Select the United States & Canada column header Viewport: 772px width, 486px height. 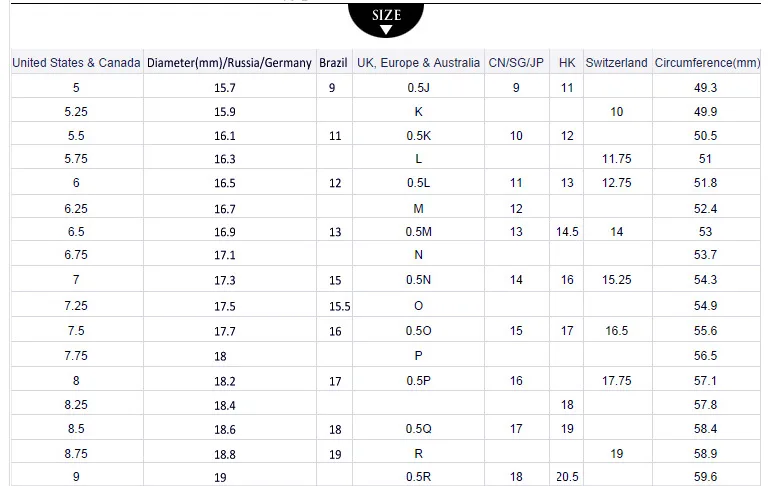click(x=76, y=63)
